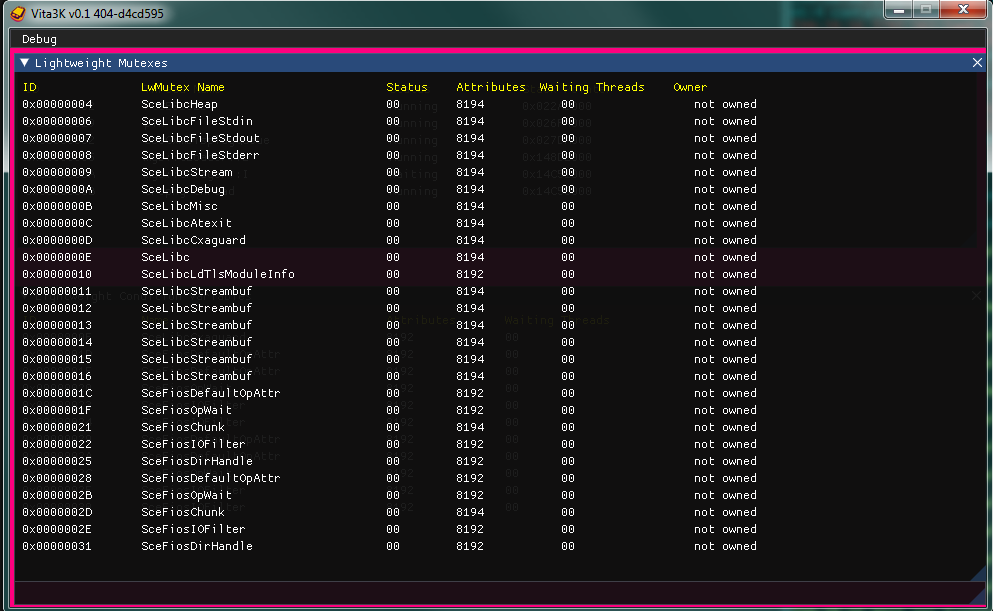Click the Owner column header
The height and width of the screenshot is (611, 993).
tap(690, 87)
